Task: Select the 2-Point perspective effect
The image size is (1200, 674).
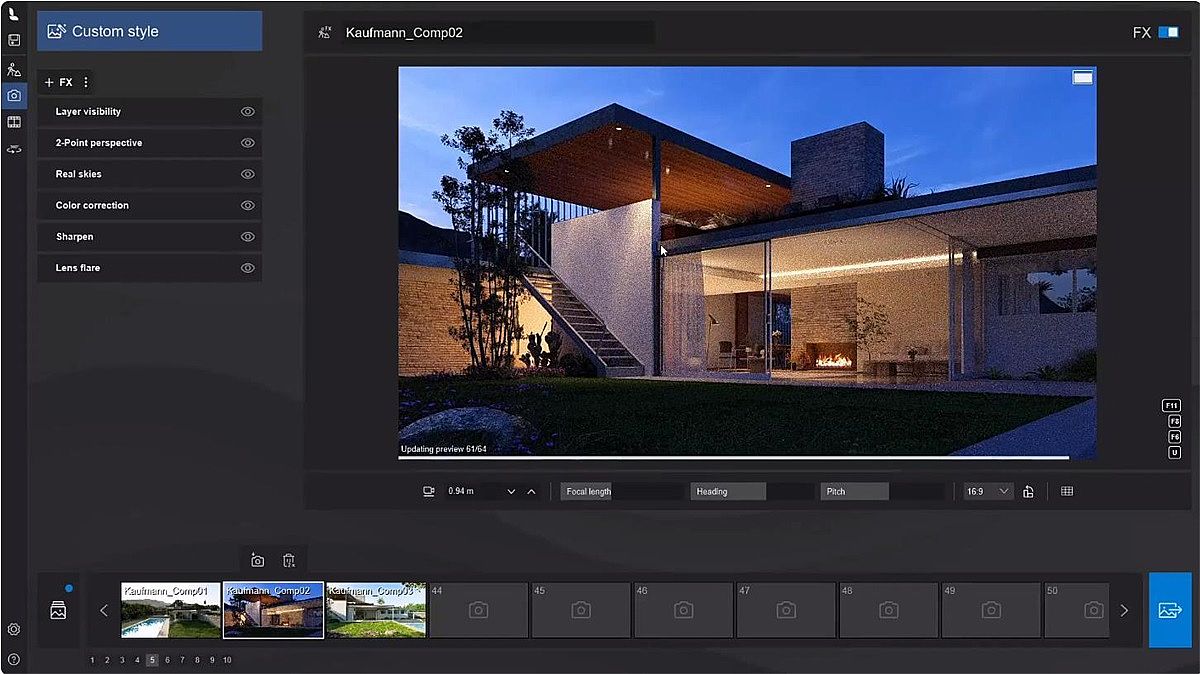Action: pyautogui.click(x=98, y=143)
